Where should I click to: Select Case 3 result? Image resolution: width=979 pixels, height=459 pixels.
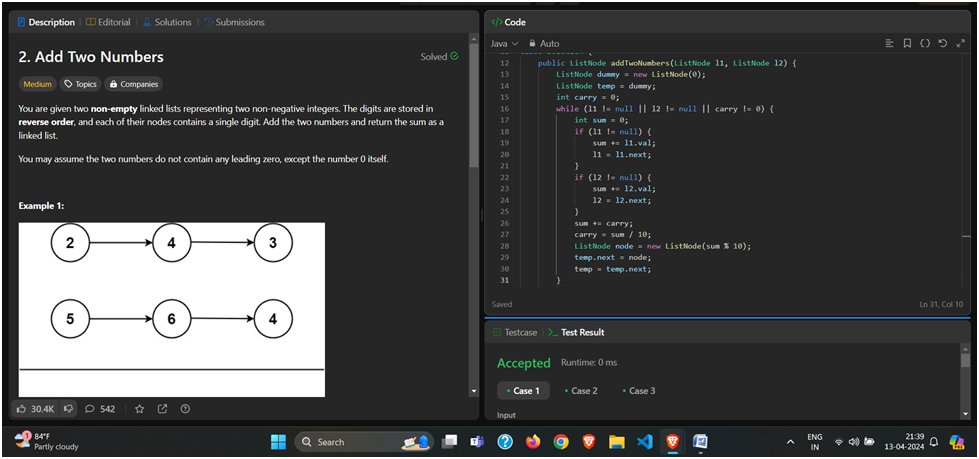pyautogui.click(x=638, y=390)
